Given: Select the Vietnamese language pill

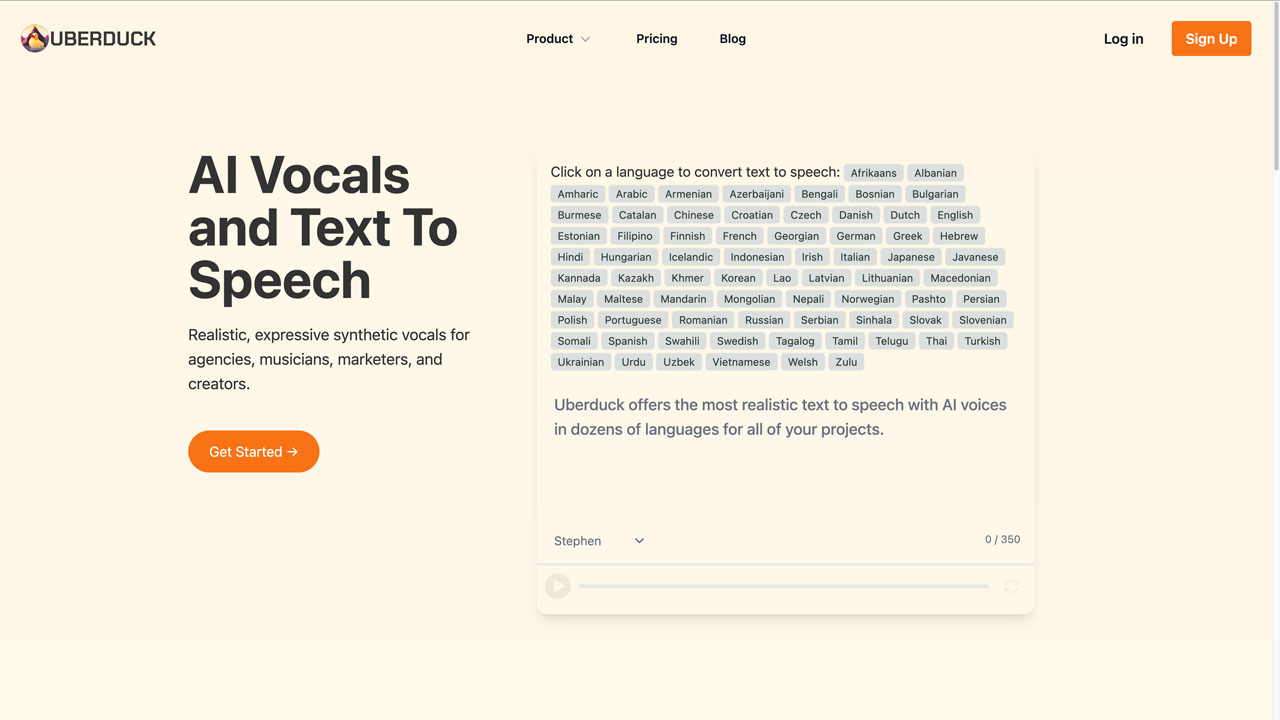Looking at the screenshot, I should 740,361.
